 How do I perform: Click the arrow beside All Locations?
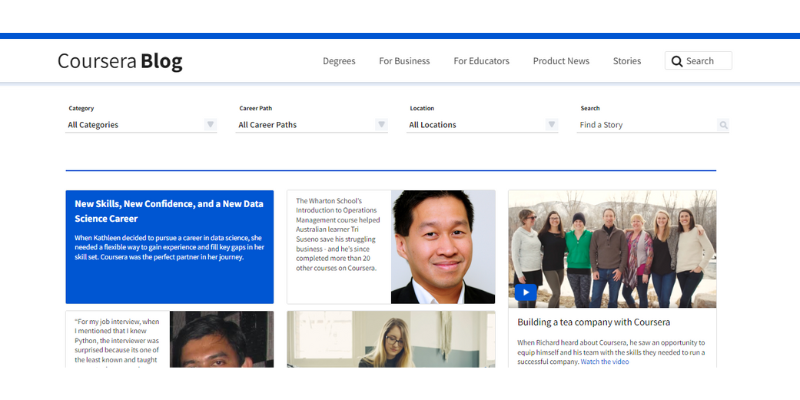551,124
